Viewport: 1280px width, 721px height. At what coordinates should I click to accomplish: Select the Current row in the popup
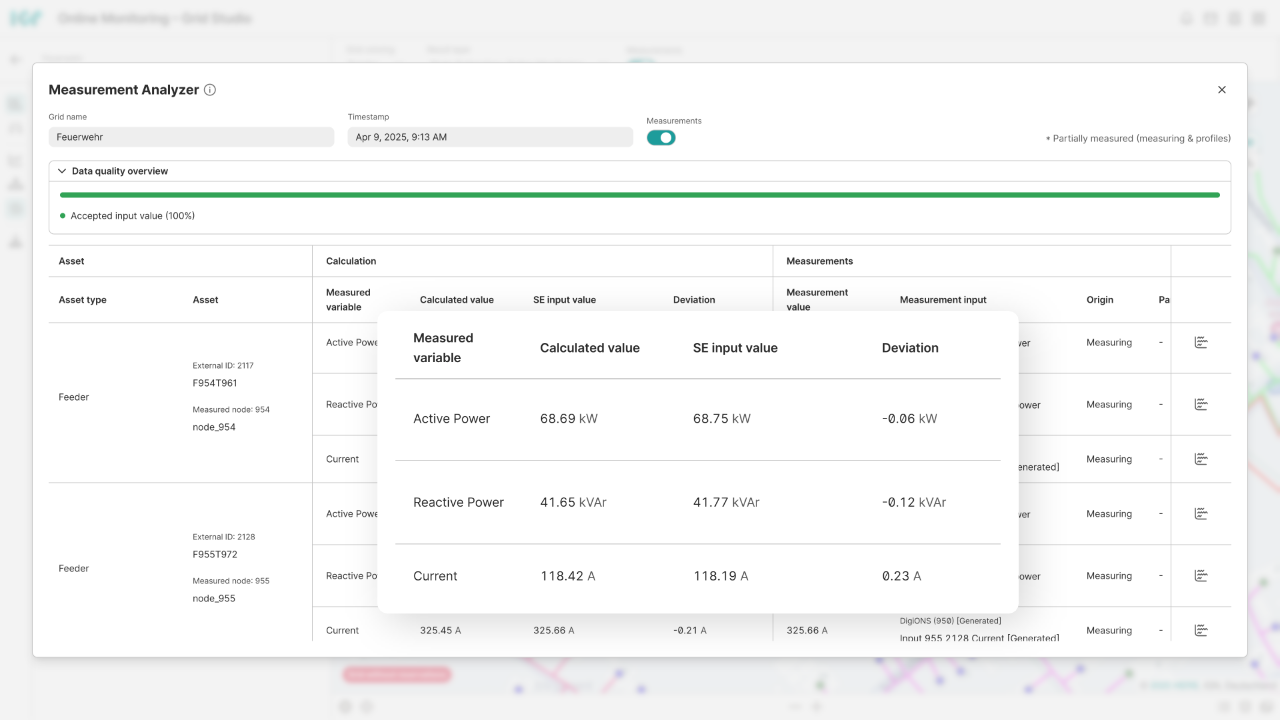tap(700, 576)
